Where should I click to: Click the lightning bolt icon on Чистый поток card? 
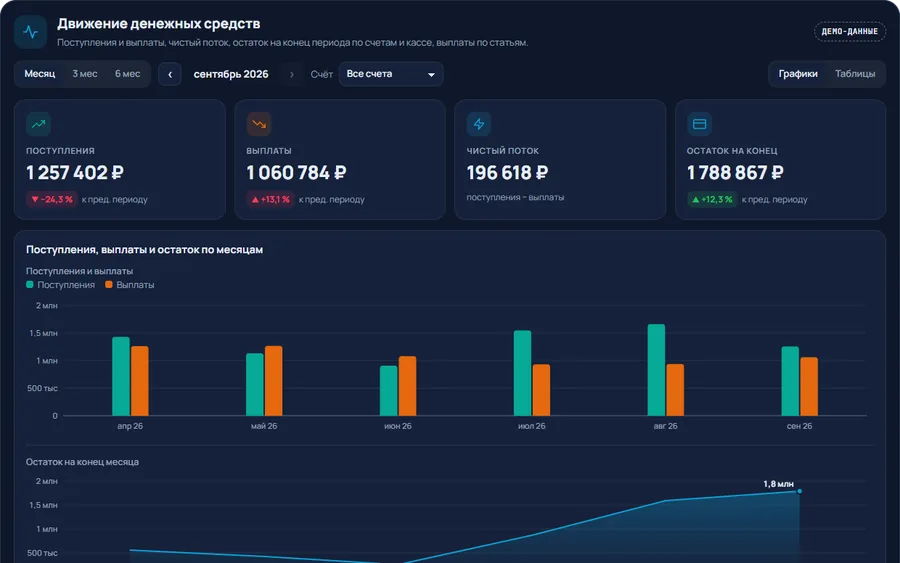coord(479,124)
